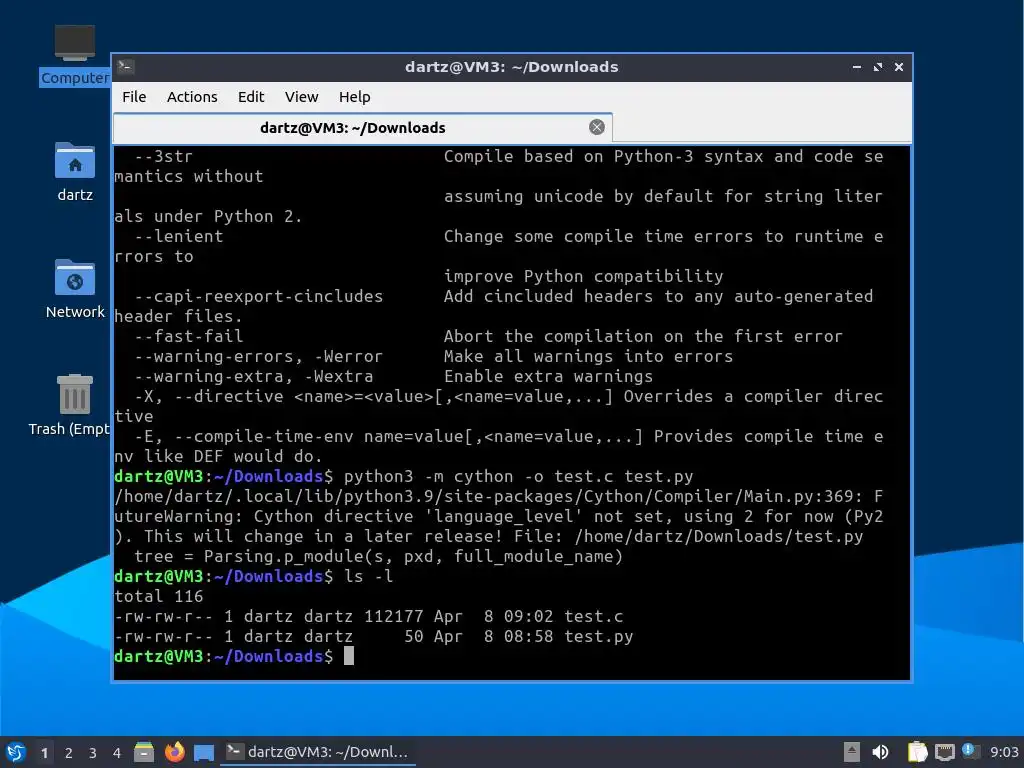The height and width of the screenshot is (768, 1024).
Task: Launch file manager from the taskbar
Action: tap(144, 752)
